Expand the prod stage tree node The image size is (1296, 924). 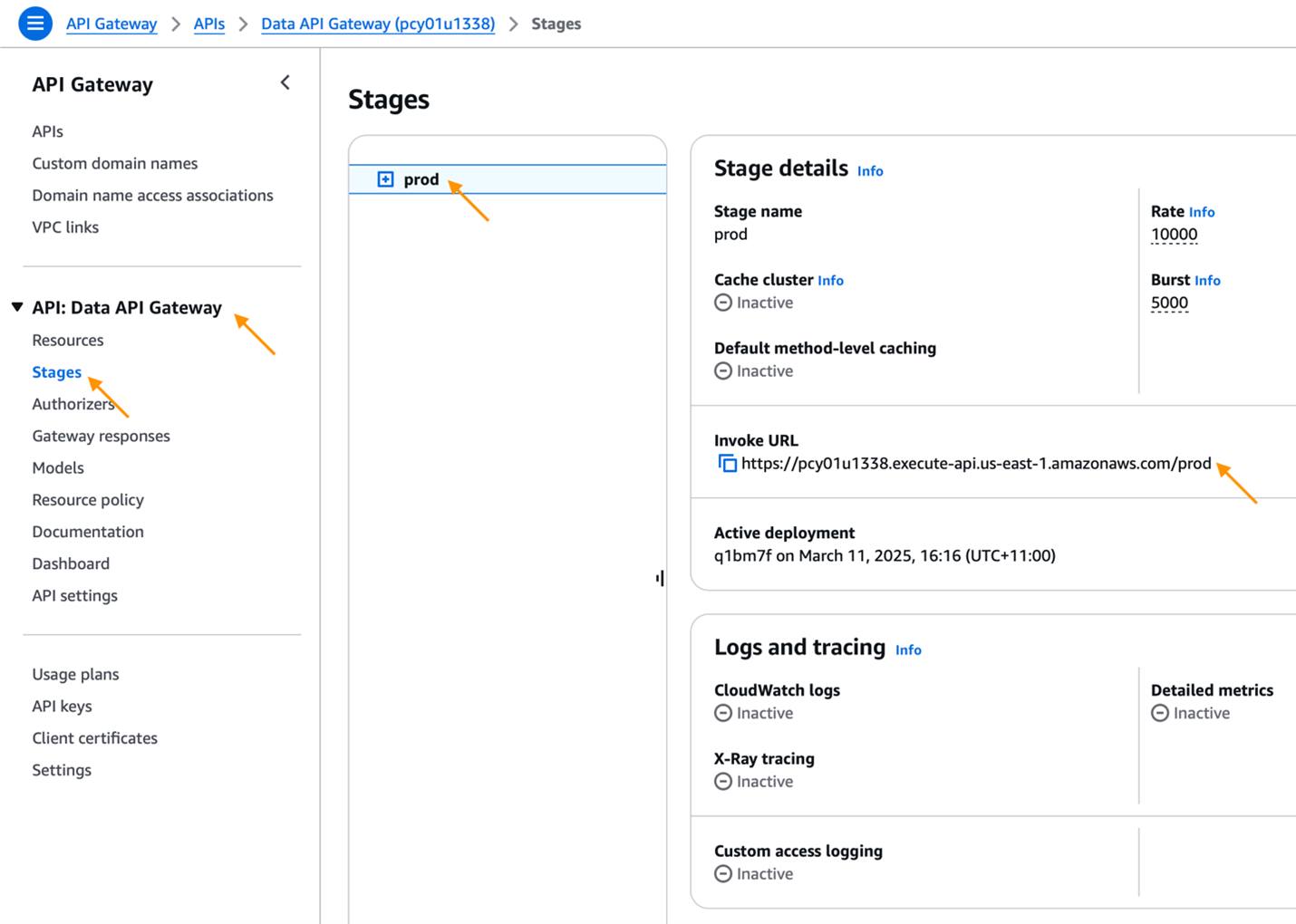tap(385, 179)
